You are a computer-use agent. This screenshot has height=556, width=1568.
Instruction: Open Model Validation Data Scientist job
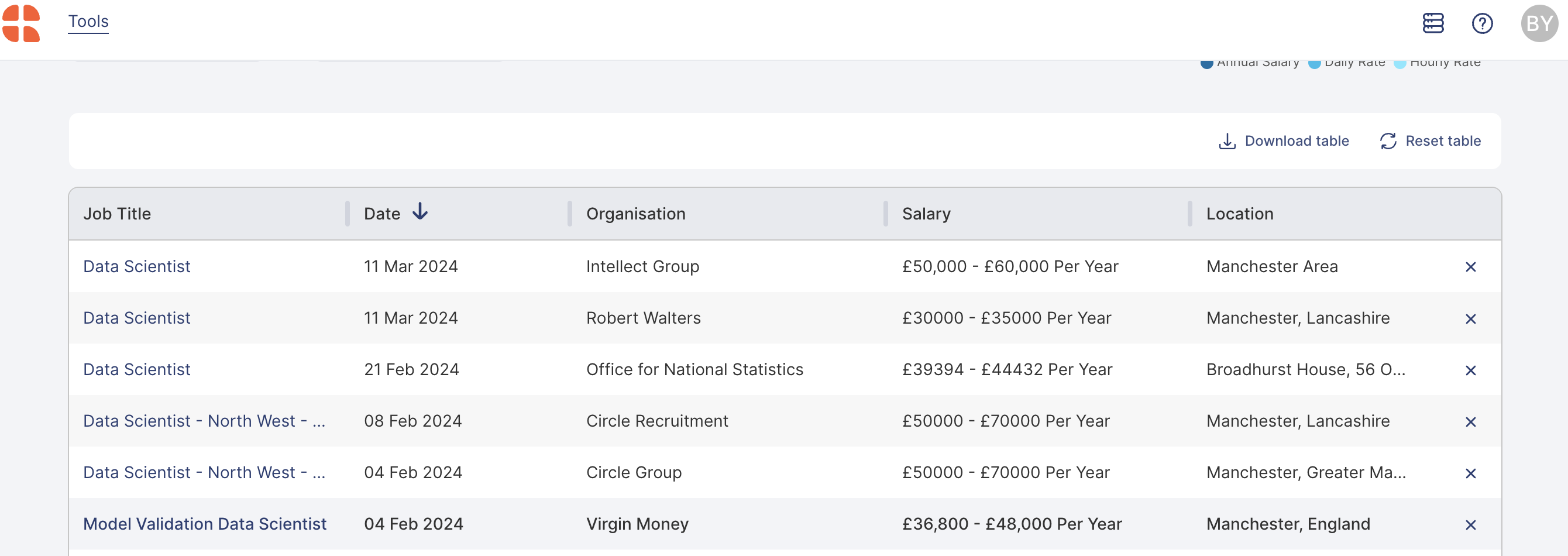pos(205,524)
